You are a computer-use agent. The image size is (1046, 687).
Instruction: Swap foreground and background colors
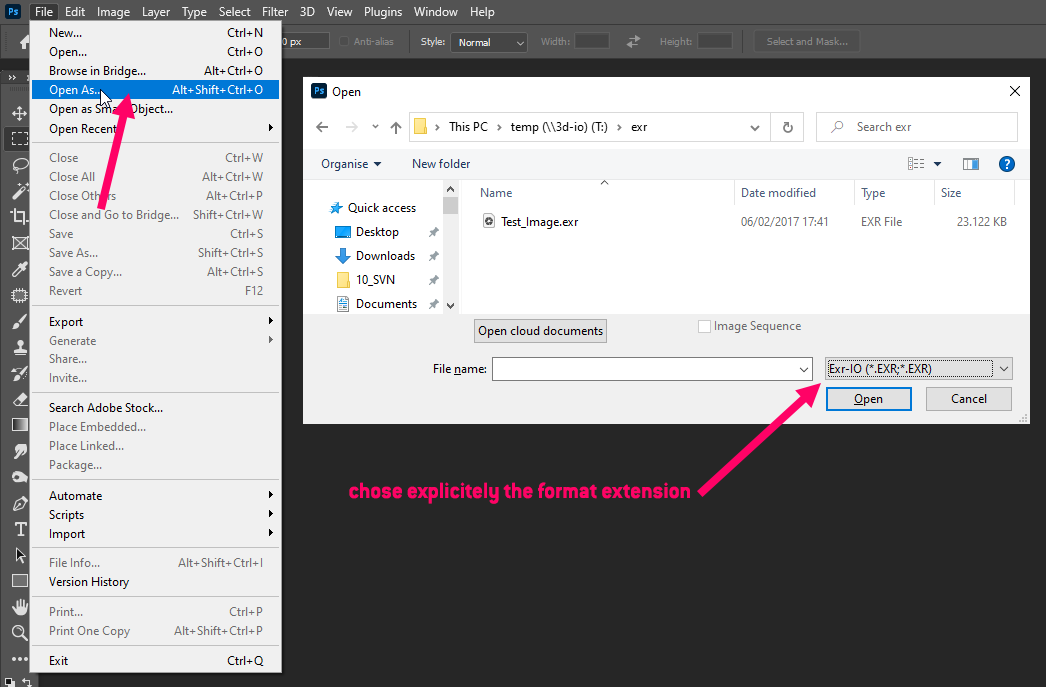point(27,682)
